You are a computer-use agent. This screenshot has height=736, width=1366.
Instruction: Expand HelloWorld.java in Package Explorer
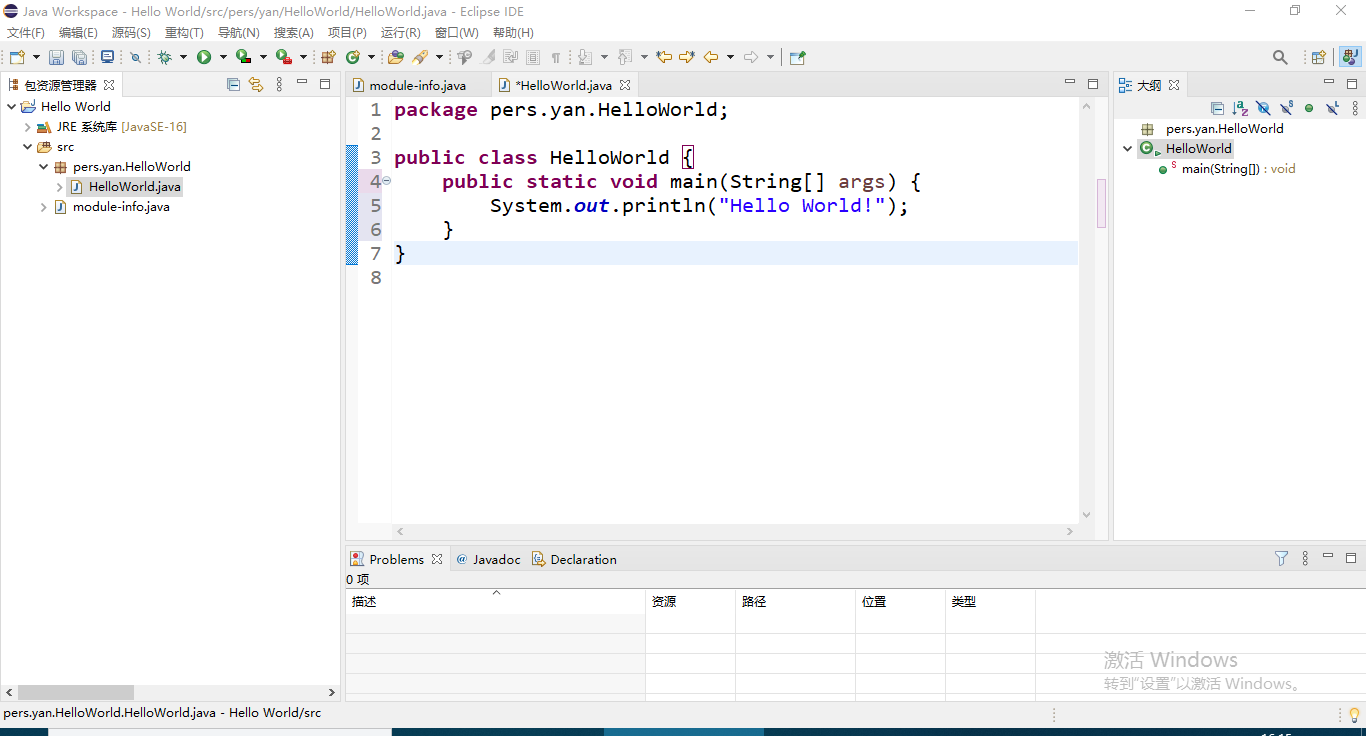click(60, 187)
